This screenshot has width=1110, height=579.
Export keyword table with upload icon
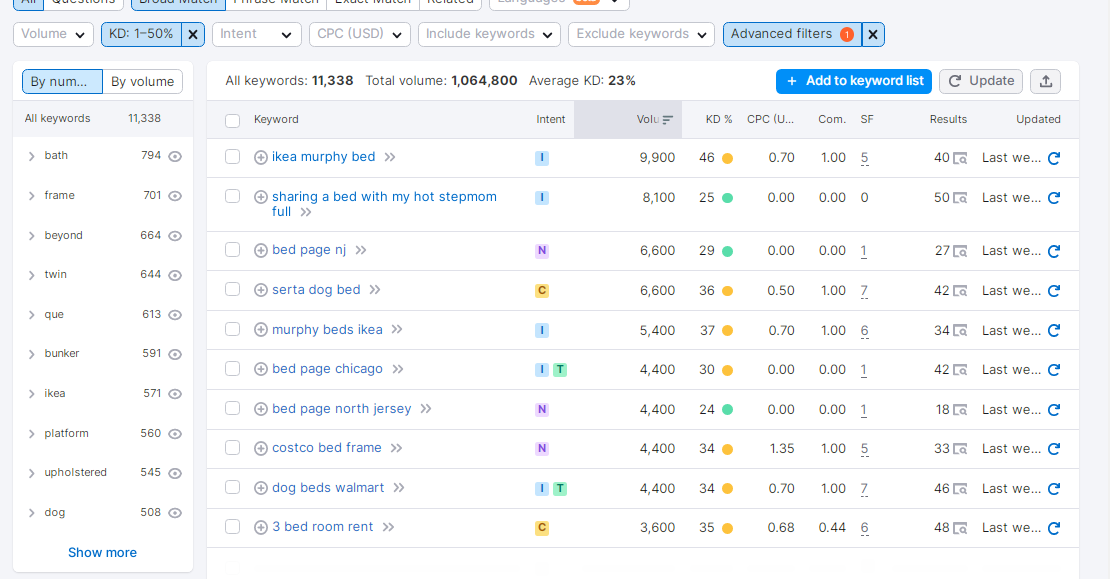[1046, 81]
